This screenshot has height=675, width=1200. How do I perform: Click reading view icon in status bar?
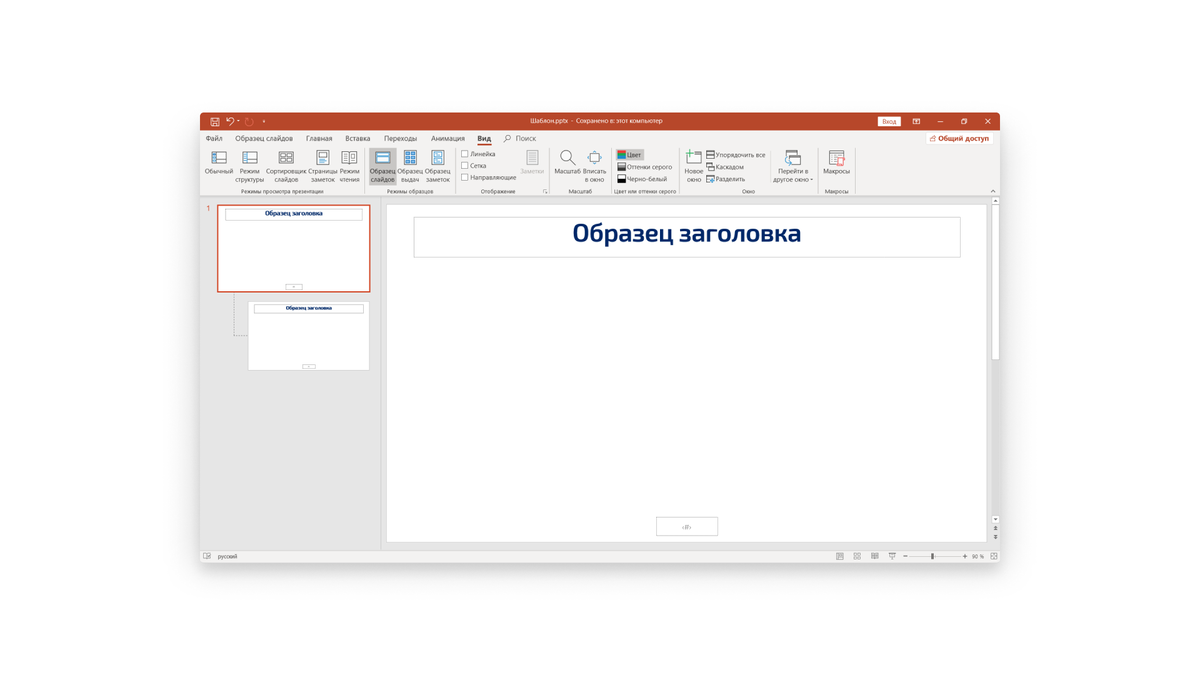[875, 556]
